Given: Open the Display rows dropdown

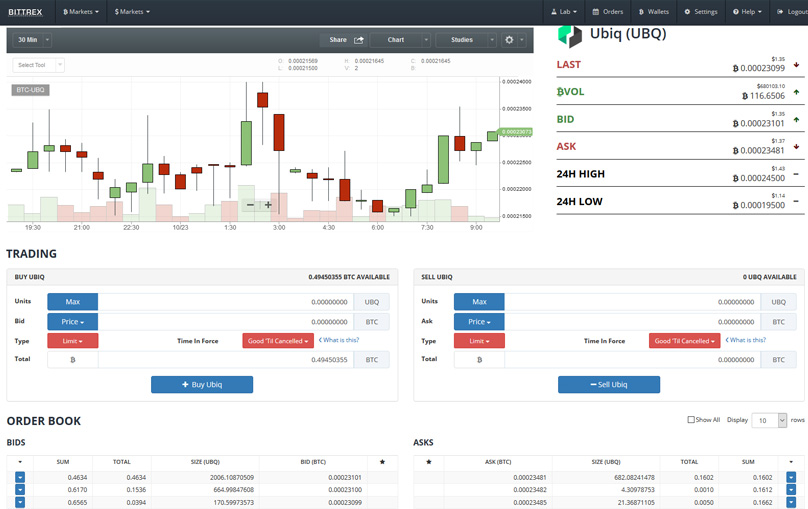Looking at the screenshot, I should [x=769, y=420].
